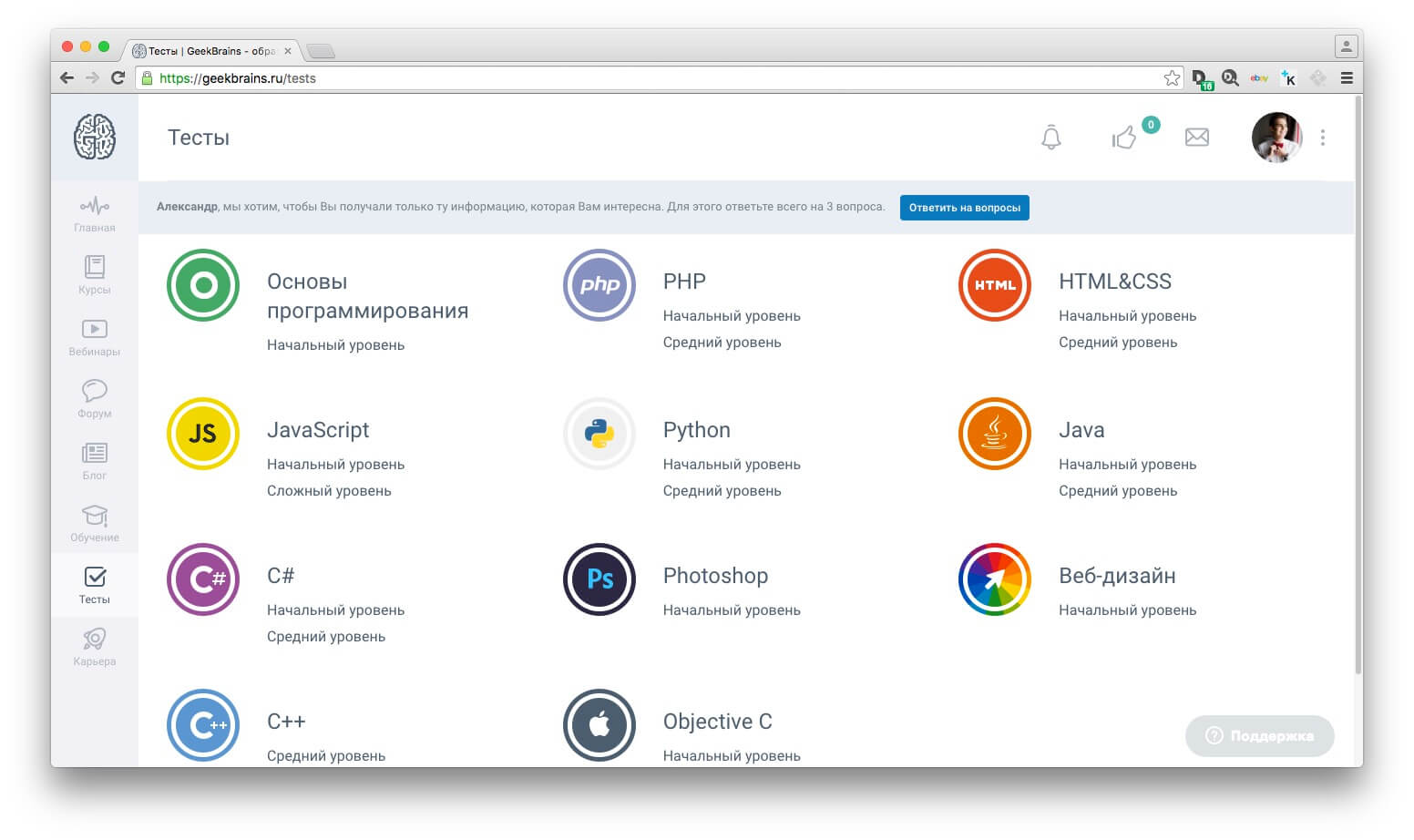Click the magnifier extension icon in toolbar
The width and height of the screenshot is (1414, 840).
[x=1230, y=78]
